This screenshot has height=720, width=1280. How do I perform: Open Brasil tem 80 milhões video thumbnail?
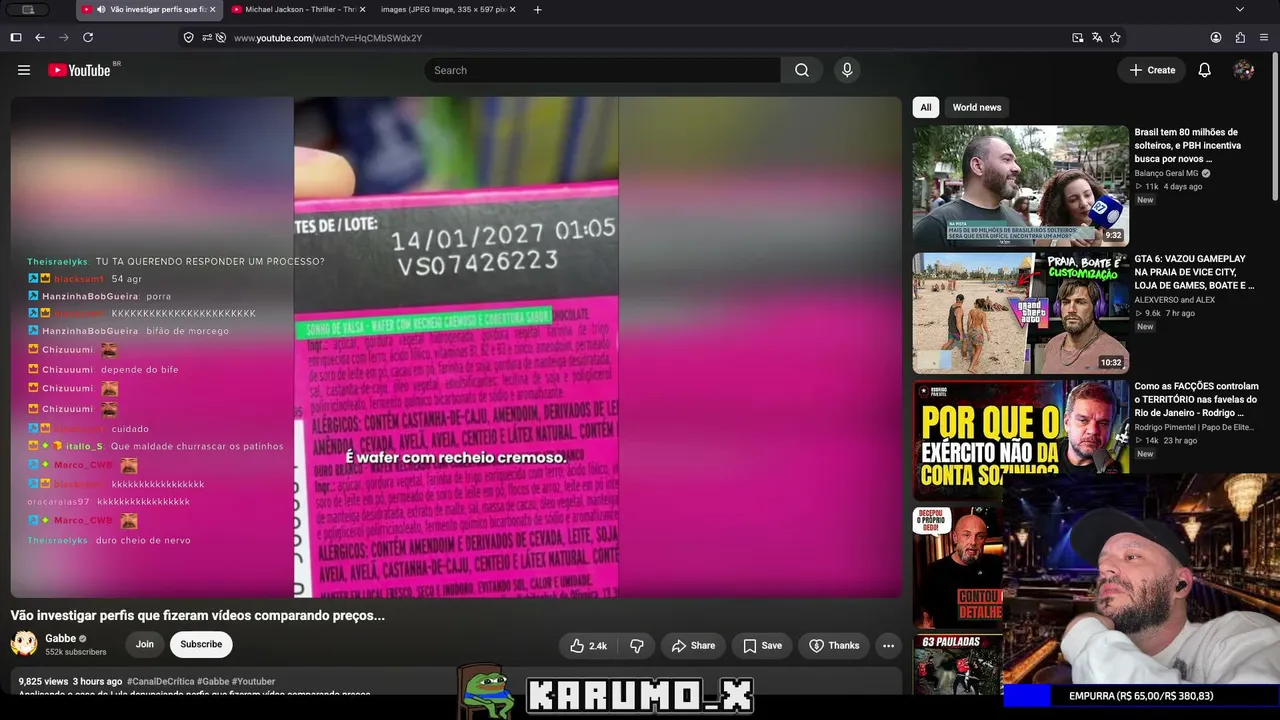[x=1020, y=186]
